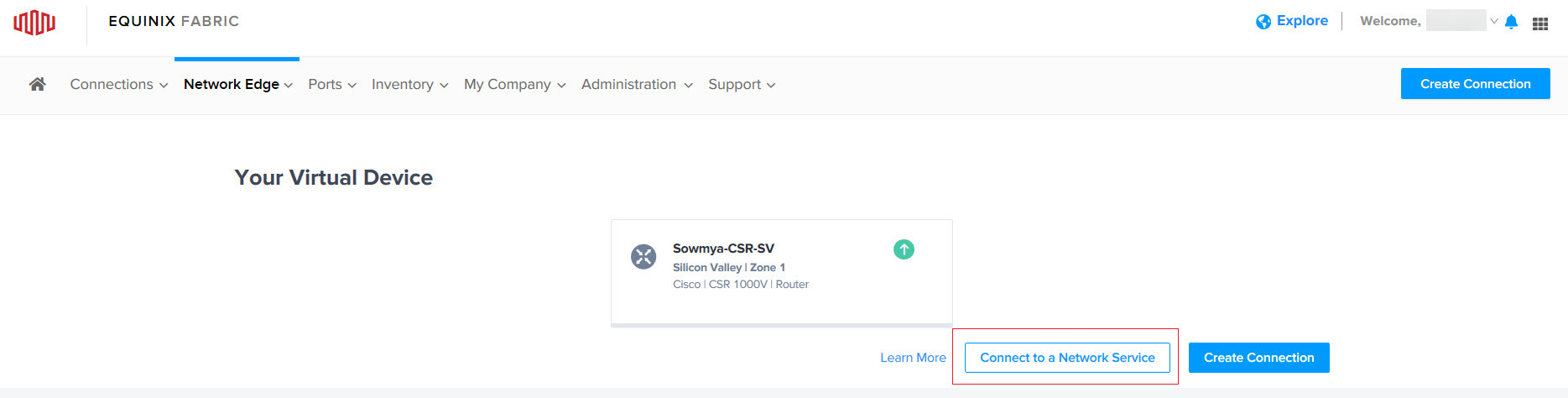Expand the Administration menu
The height and width of the screenshot is (398, 1568).
(637, 84)
